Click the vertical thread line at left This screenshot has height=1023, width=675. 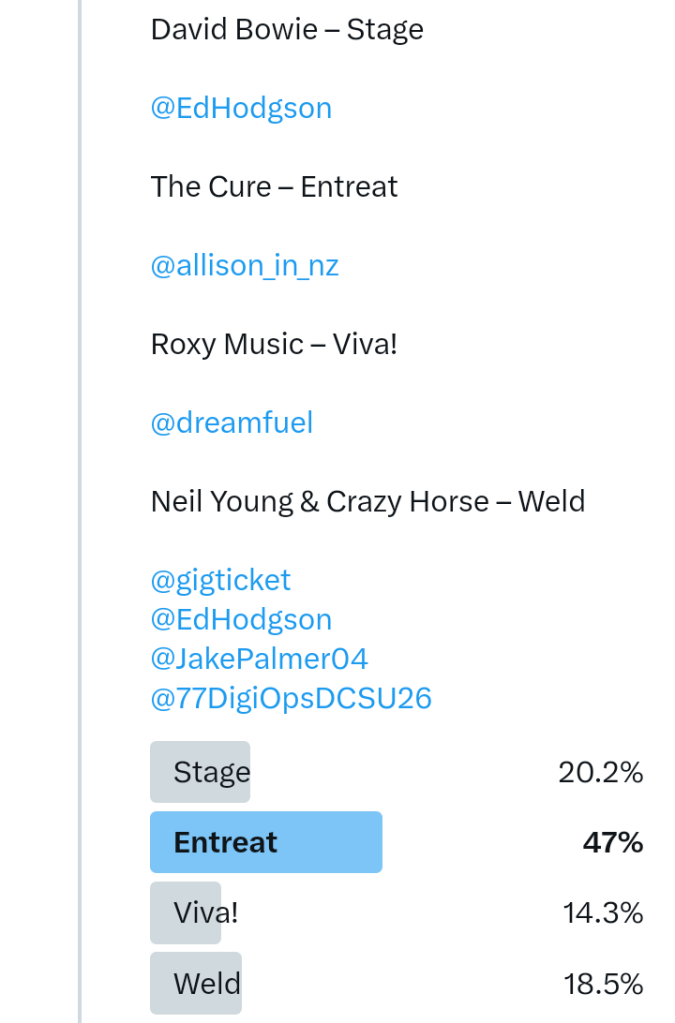[80, 500]
